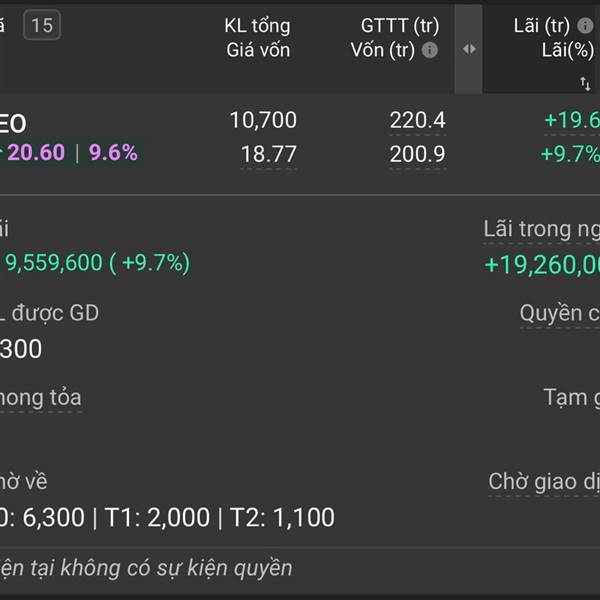Click the info icon next to Vốn (tr)
Image resolution: width=600 pixels, height=600 pixels.
click(x=430, y=50)
